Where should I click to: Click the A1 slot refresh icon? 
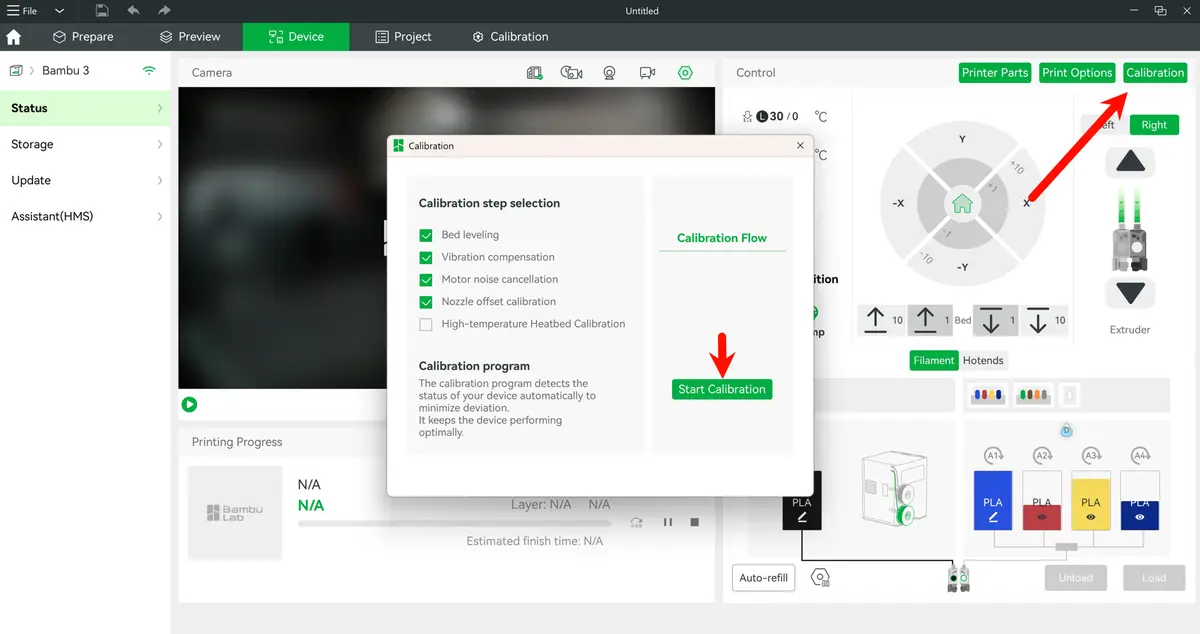994,456
